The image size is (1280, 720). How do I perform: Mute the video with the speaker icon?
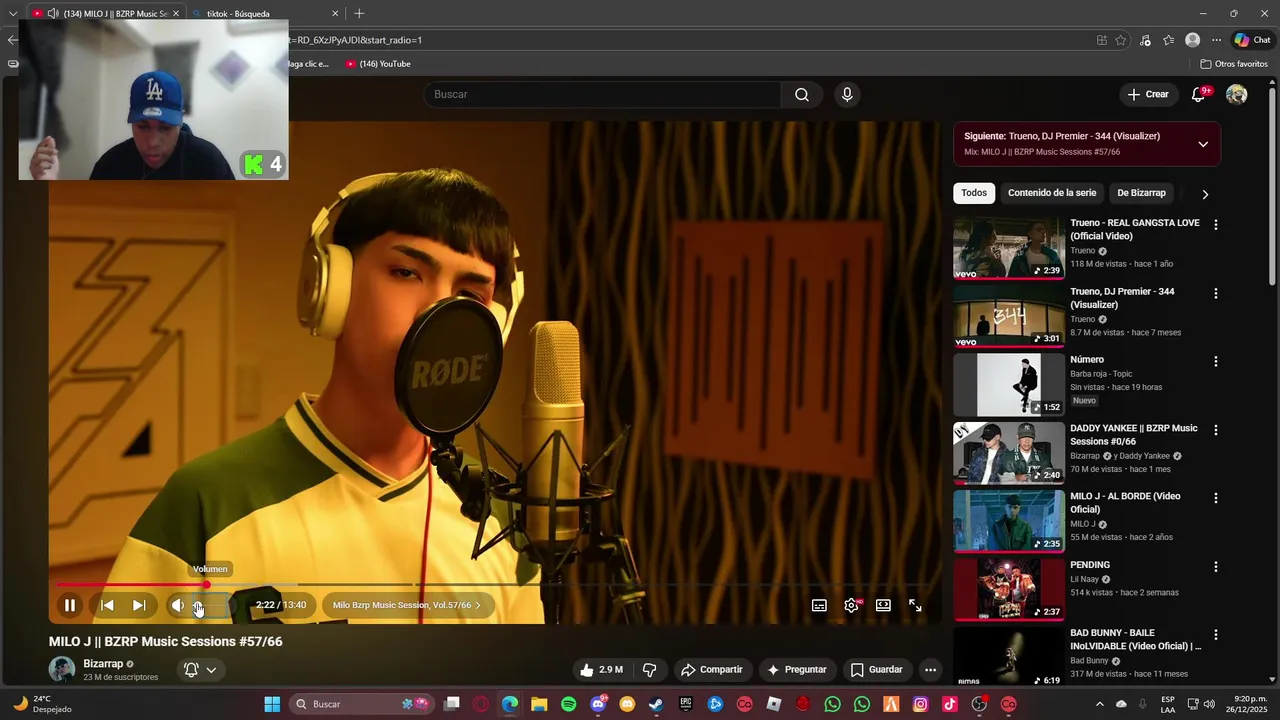[178, 605]
